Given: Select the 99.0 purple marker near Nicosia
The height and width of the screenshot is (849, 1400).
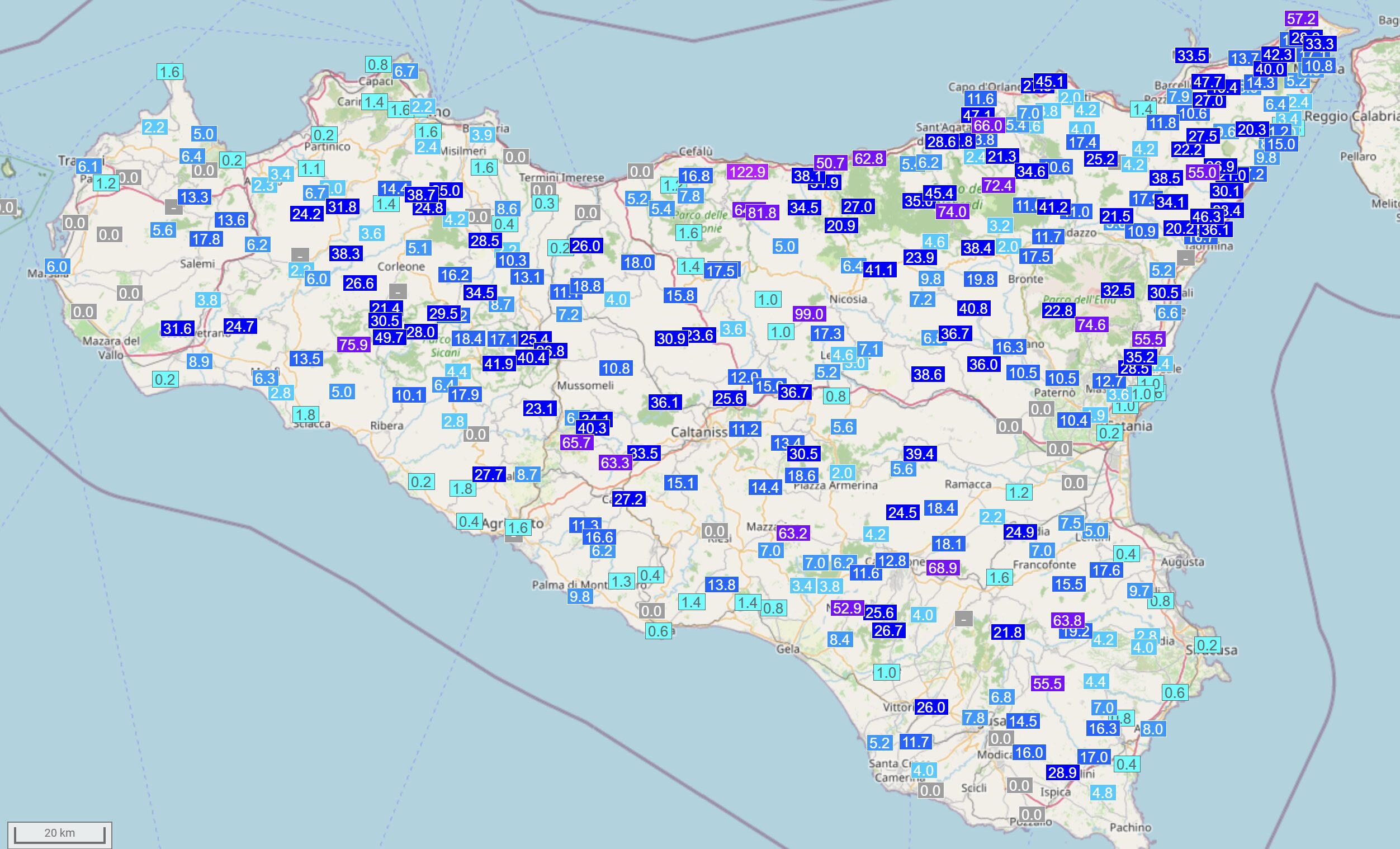Looking at the screenshot, I should (809, 314).
